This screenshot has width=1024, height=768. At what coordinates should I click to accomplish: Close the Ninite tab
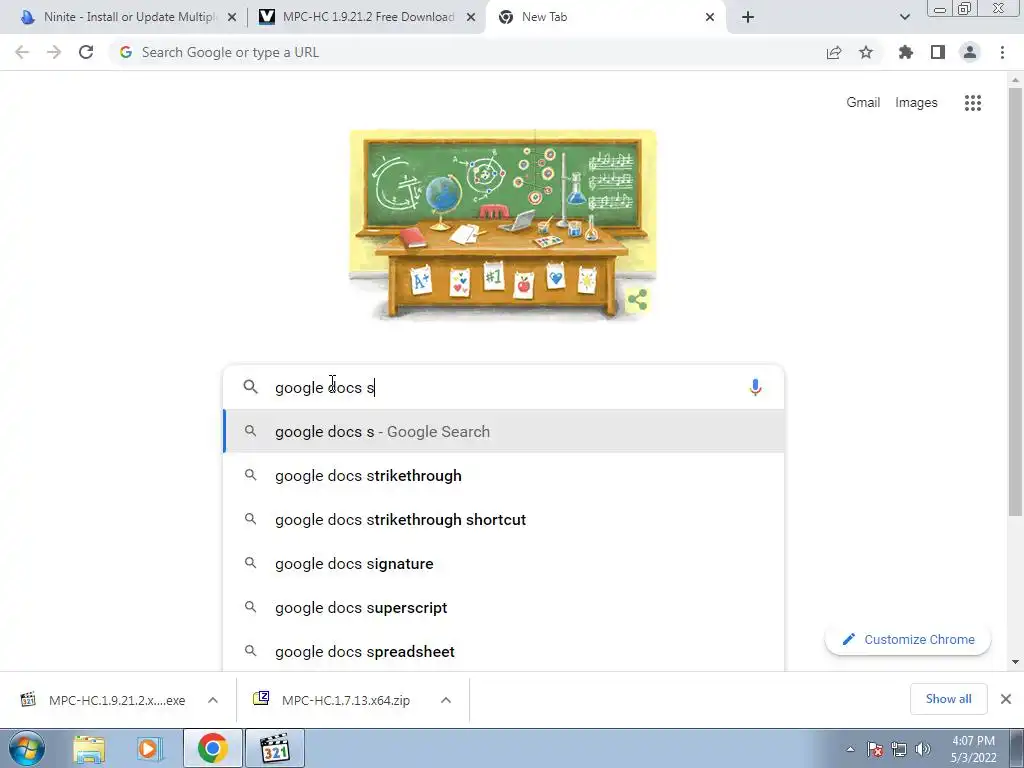coord(231,17)
